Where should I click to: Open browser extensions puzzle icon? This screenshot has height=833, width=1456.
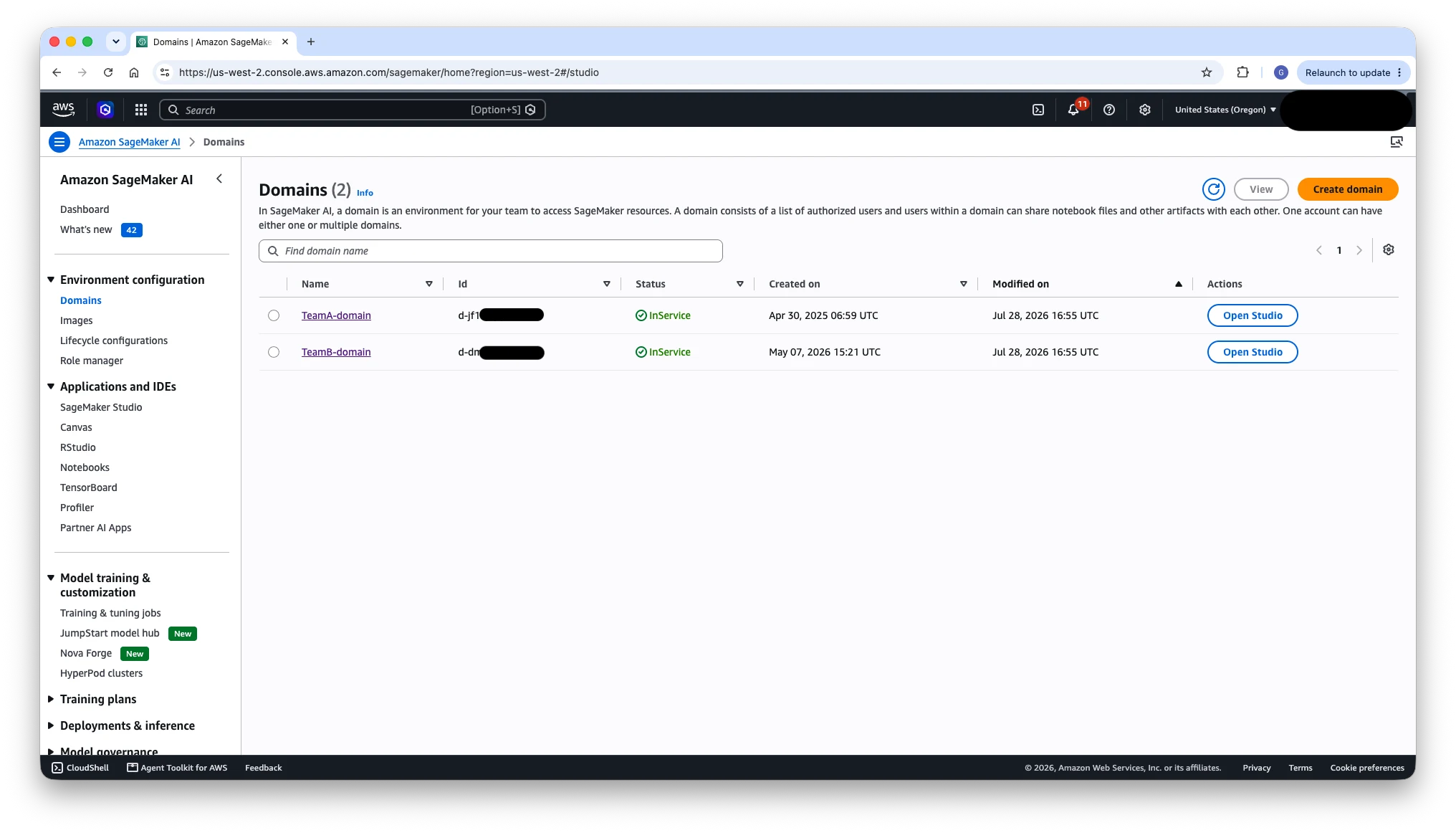pos(1243,72)
